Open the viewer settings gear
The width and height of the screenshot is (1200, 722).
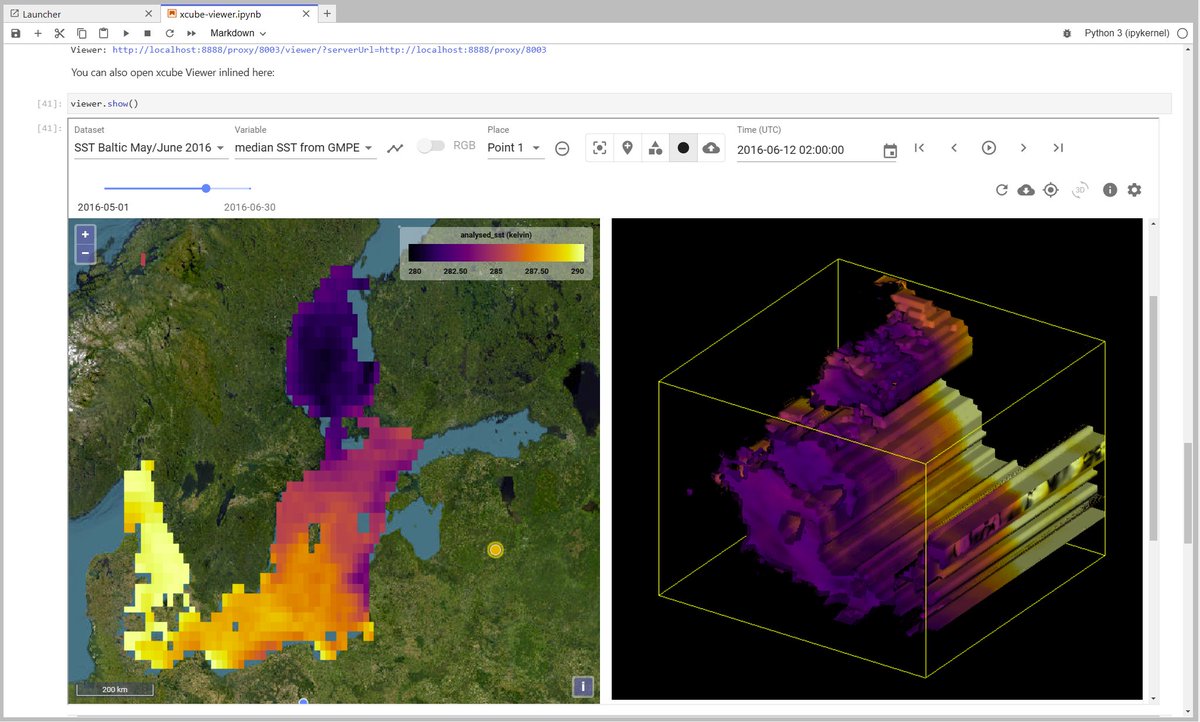[x=1134, y=189]
